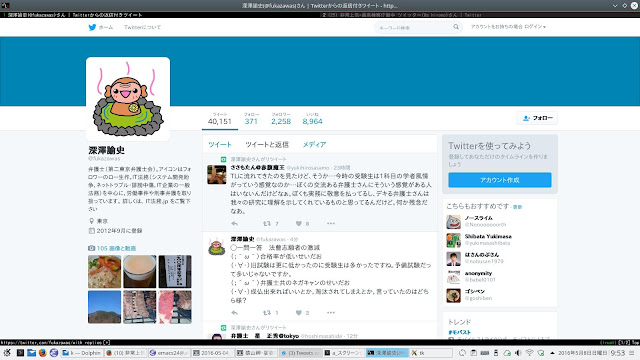Open the salad food photo thumbnail
The image size is (640, 360).
[x=104, y=272]
